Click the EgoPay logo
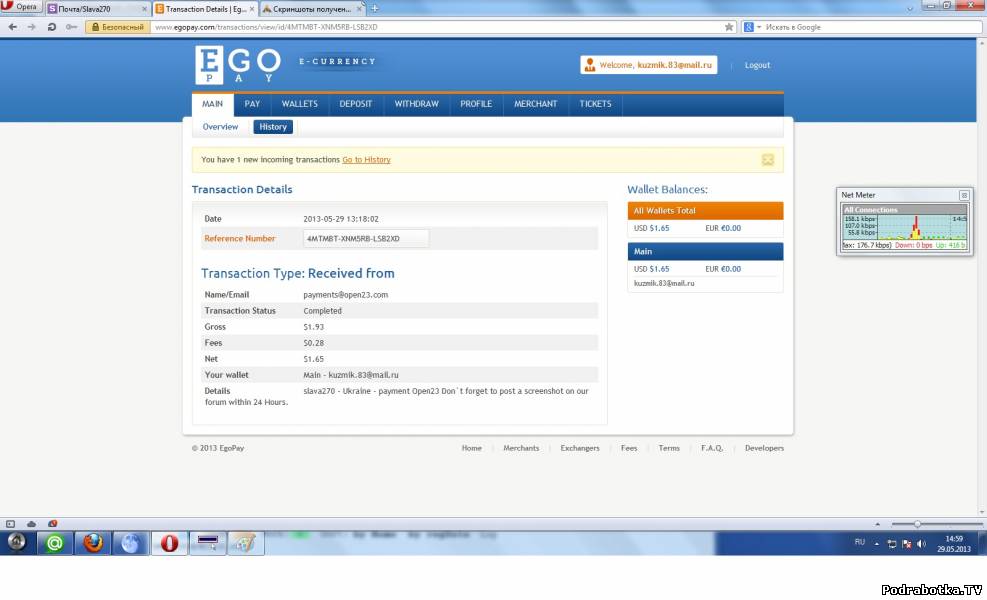 pyautogui.click(x=238, y=65)
